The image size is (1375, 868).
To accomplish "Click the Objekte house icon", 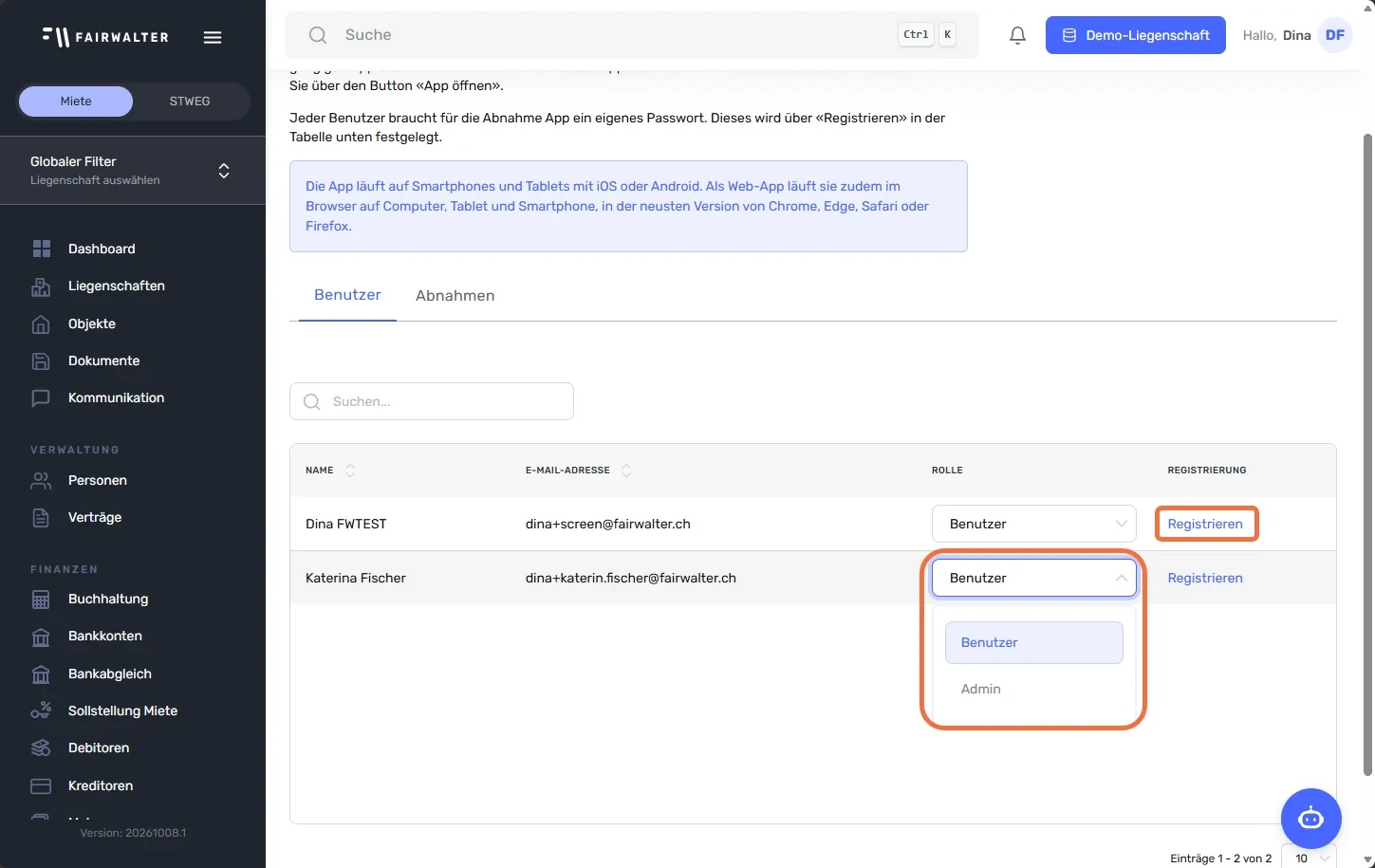I will point(41,324).
